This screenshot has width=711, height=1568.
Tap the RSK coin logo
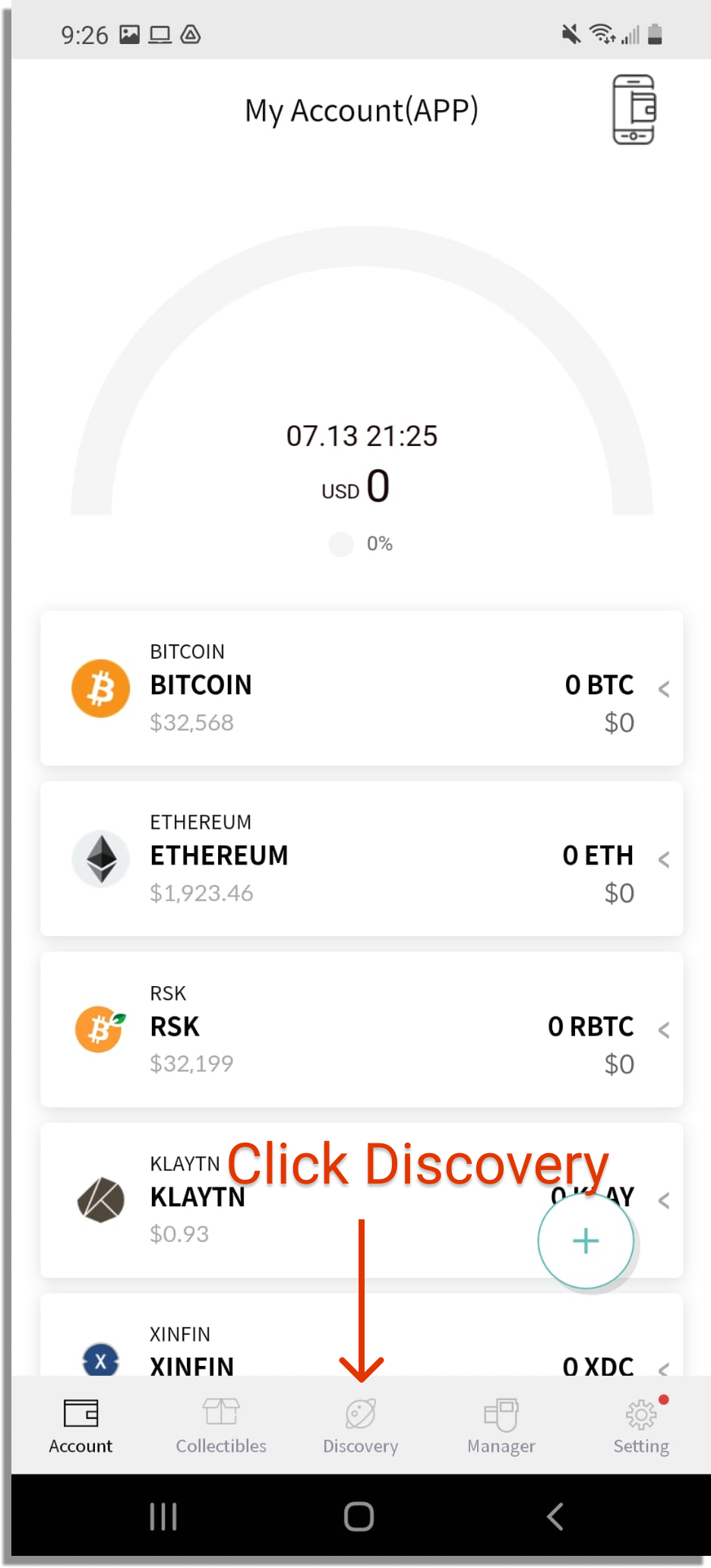[100, 1029]
